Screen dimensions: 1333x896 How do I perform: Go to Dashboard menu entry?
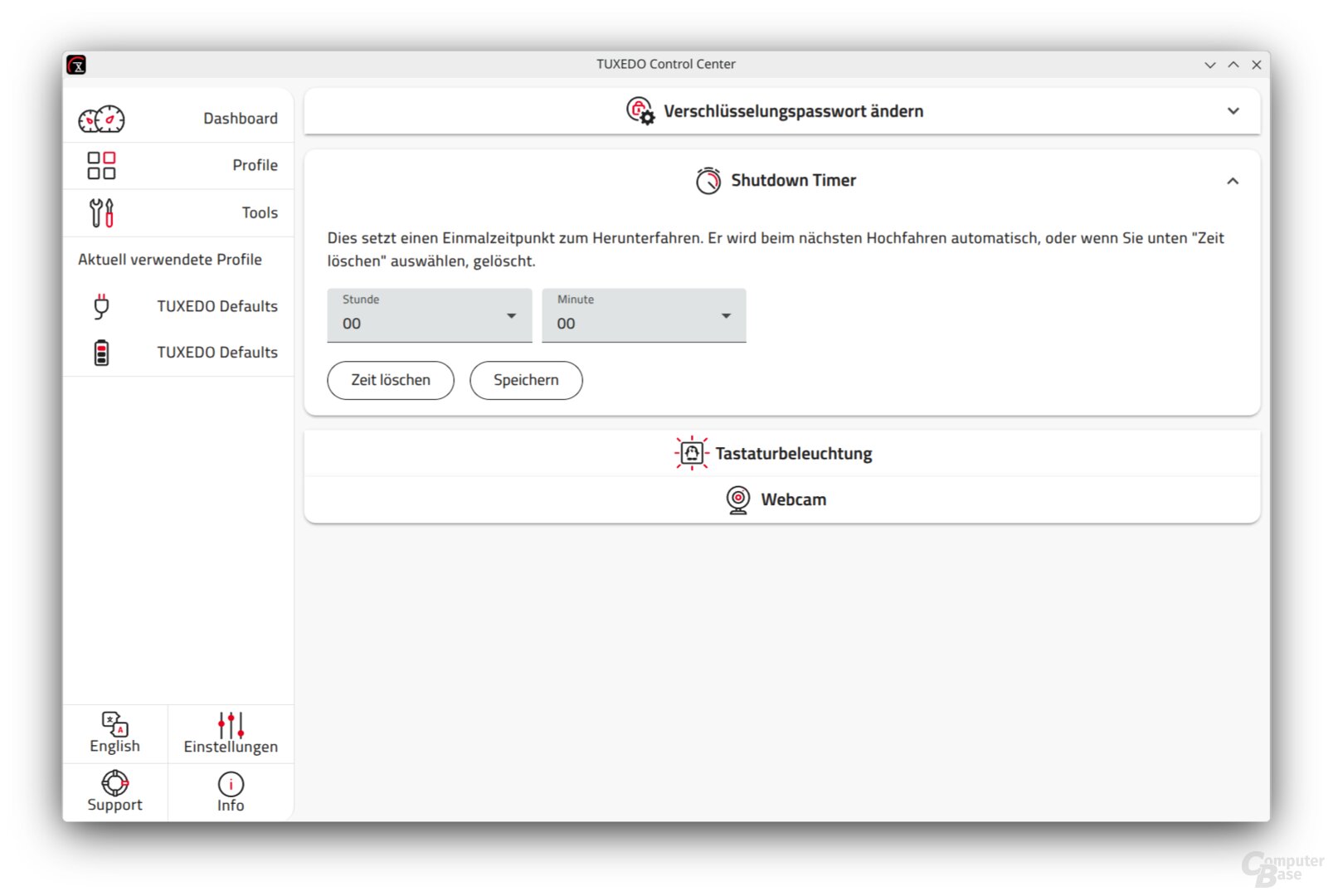pos(178,119)
